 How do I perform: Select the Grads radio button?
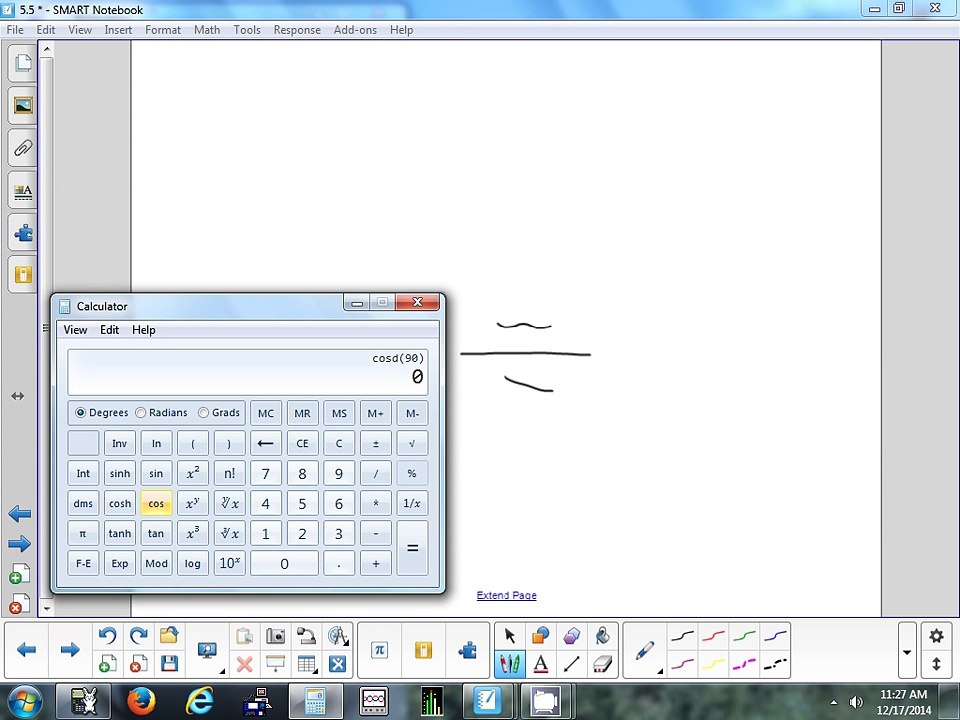pos(203,413)
